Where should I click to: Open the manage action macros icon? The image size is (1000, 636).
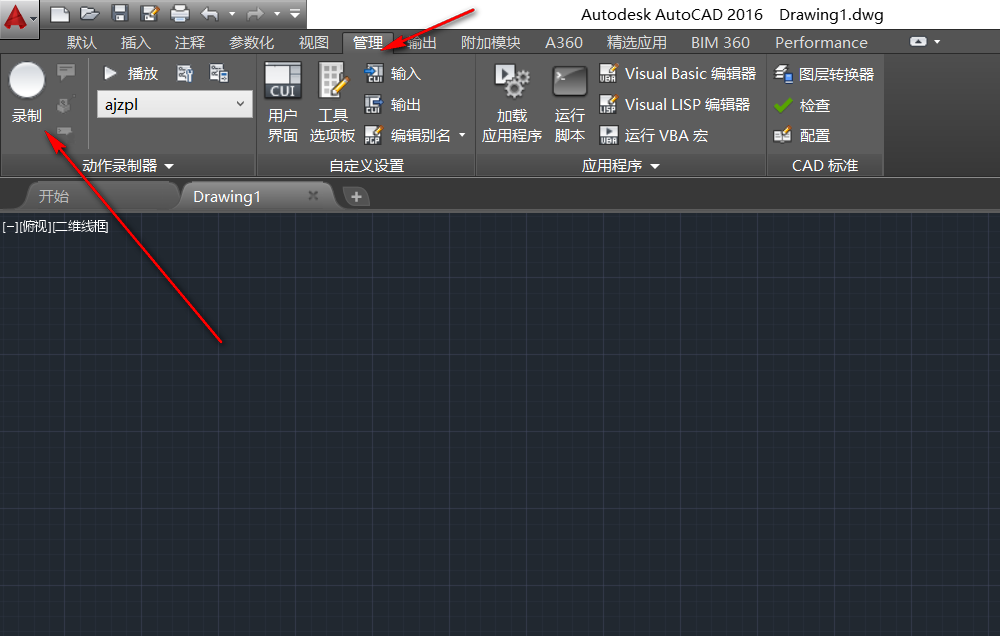pos(219,73)
